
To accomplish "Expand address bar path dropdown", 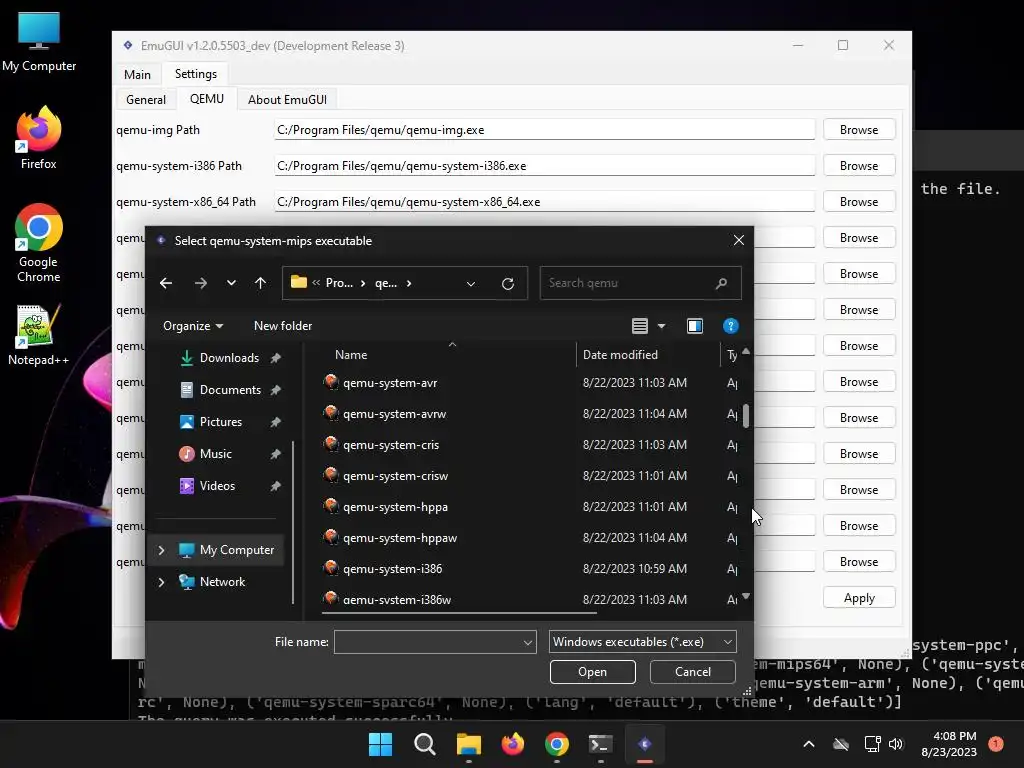I will pos(471,283).
